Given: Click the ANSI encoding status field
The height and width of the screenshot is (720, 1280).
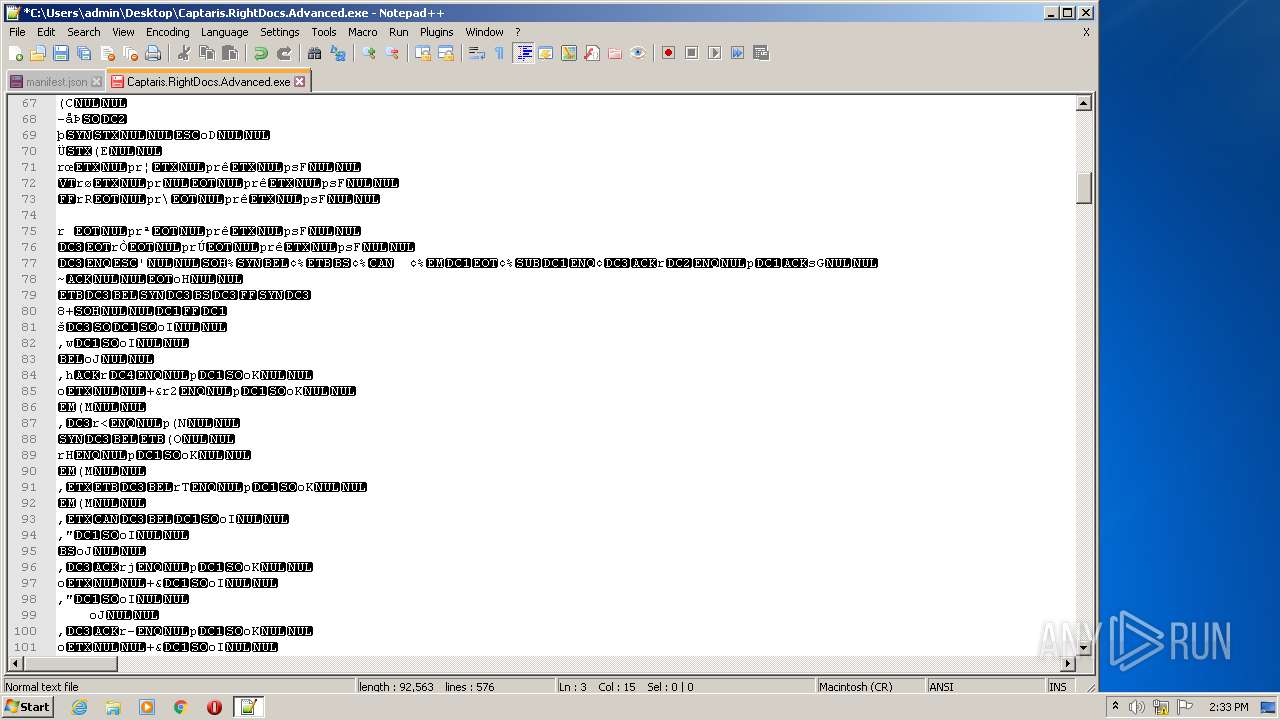Looking at the screenshot, I should click(984, 687).
